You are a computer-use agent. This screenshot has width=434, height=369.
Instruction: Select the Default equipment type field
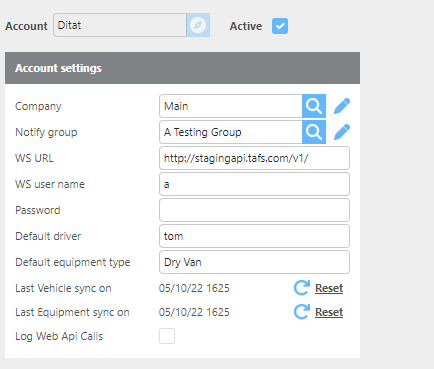coord(254,262)
